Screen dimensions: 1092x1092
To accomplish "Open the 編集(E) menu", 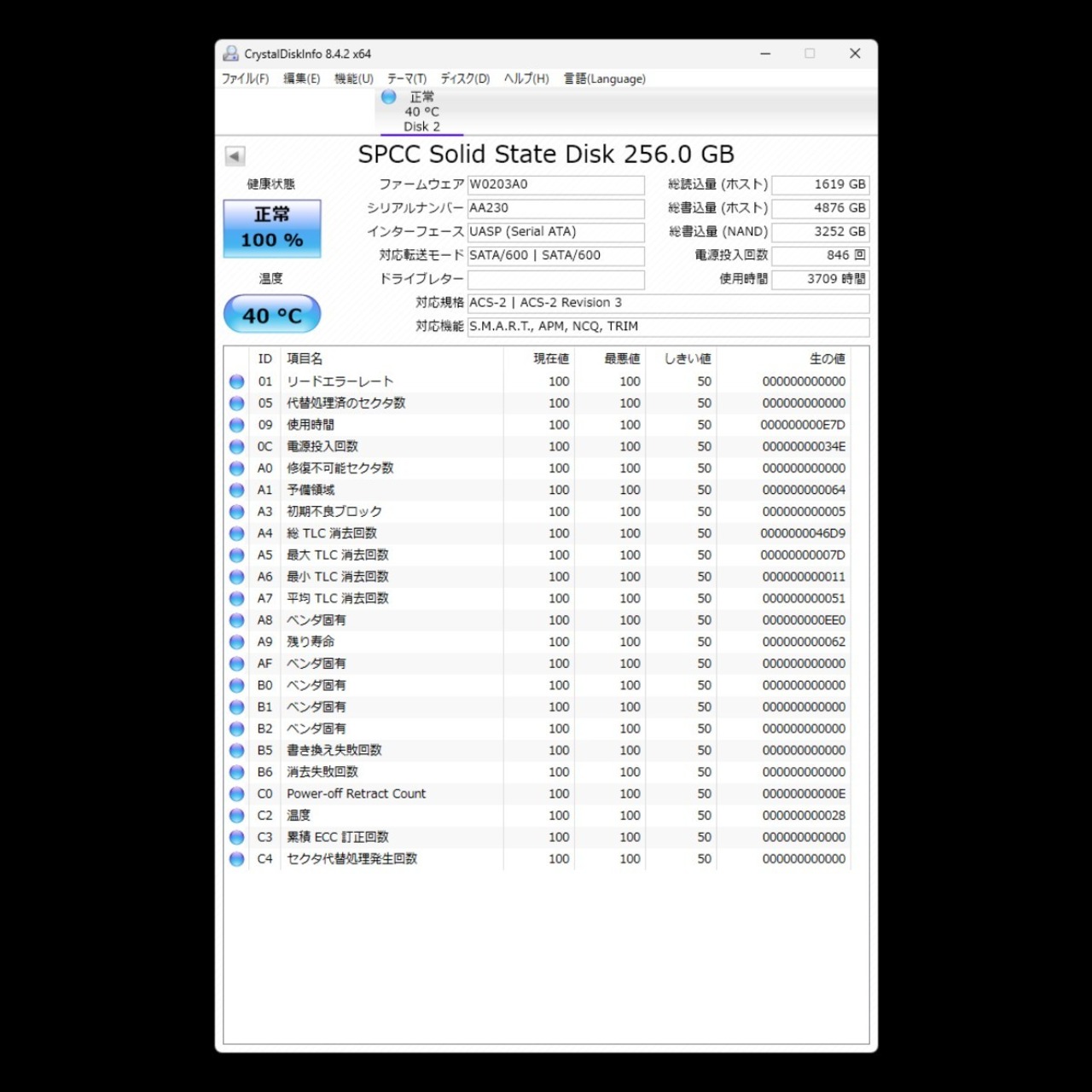I will tap(301, 78).
